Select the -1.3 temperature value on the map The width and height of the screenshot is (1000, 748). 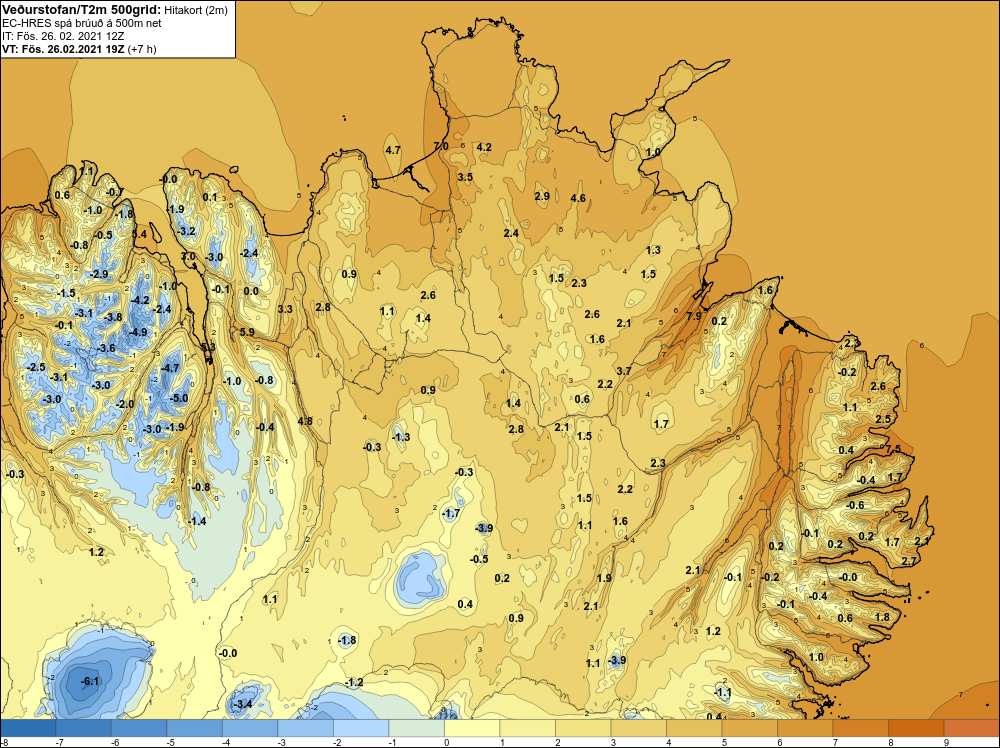[401, 437]
